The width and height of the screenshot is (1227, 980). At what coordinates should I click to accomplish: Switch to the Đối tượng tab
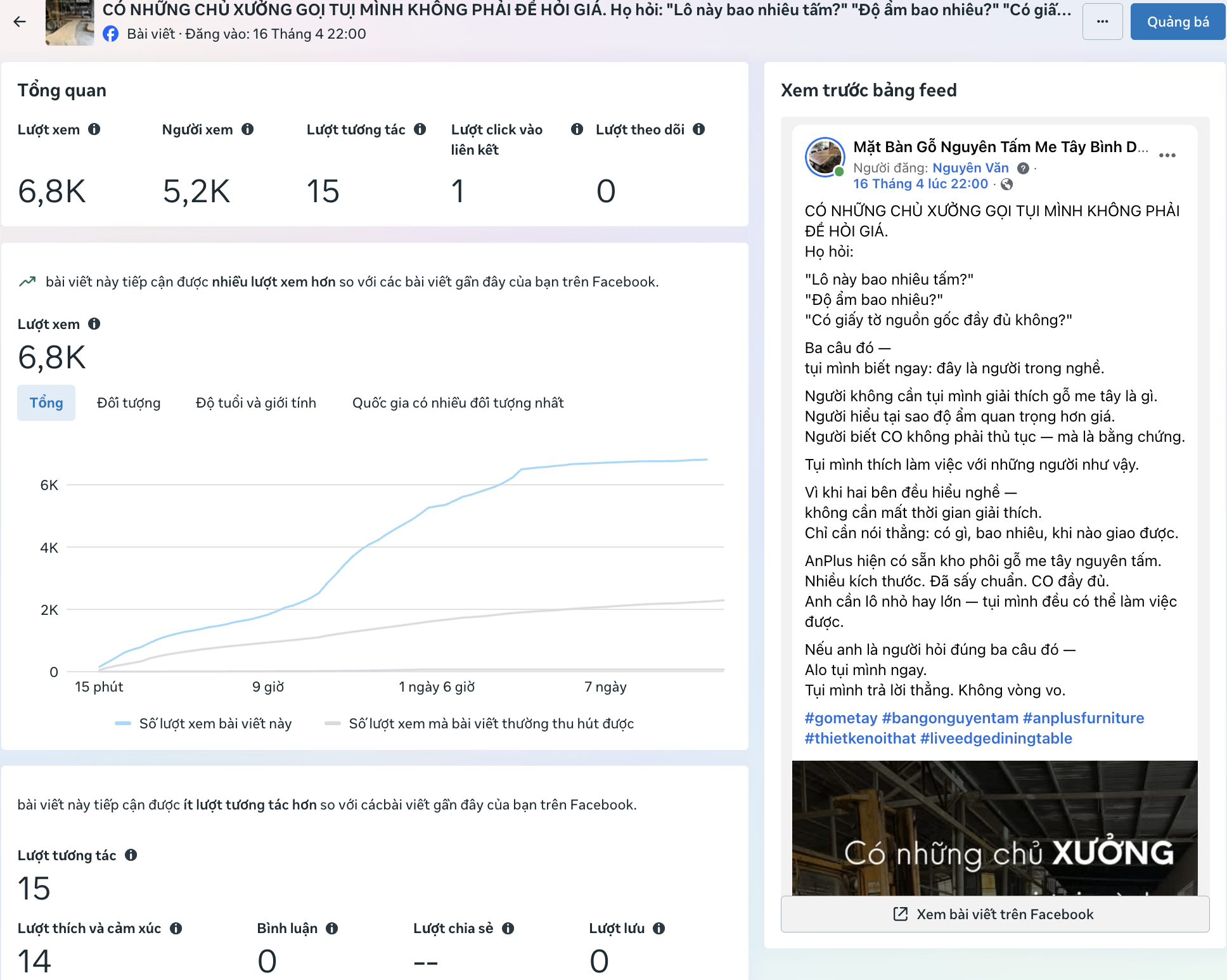tap(129, 403)
